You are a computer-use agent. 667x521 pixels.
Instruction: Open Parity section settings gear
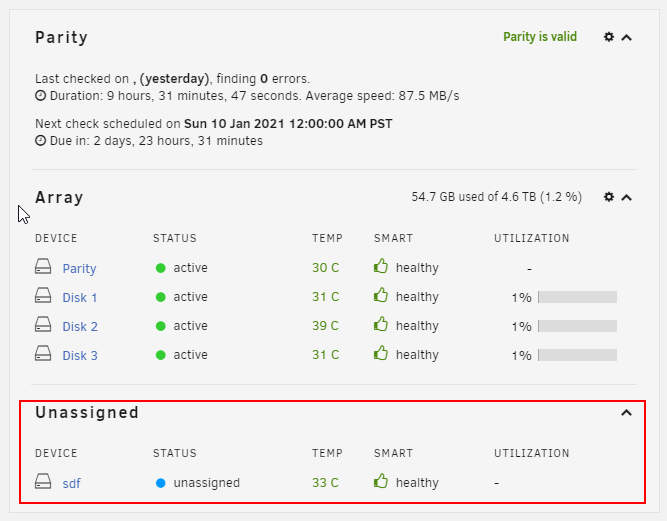(609, 37)
